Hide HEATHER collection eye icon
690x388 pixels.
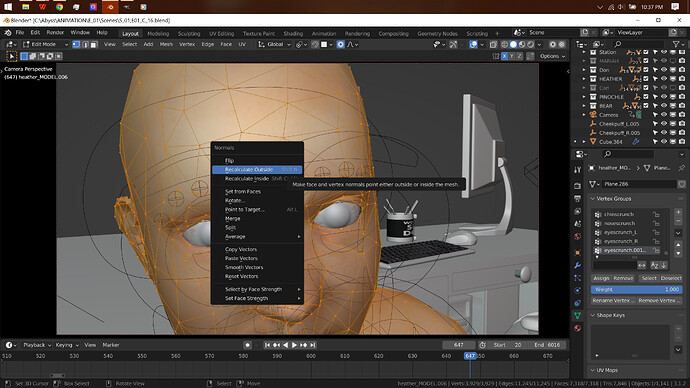click(x=664, y=79)
